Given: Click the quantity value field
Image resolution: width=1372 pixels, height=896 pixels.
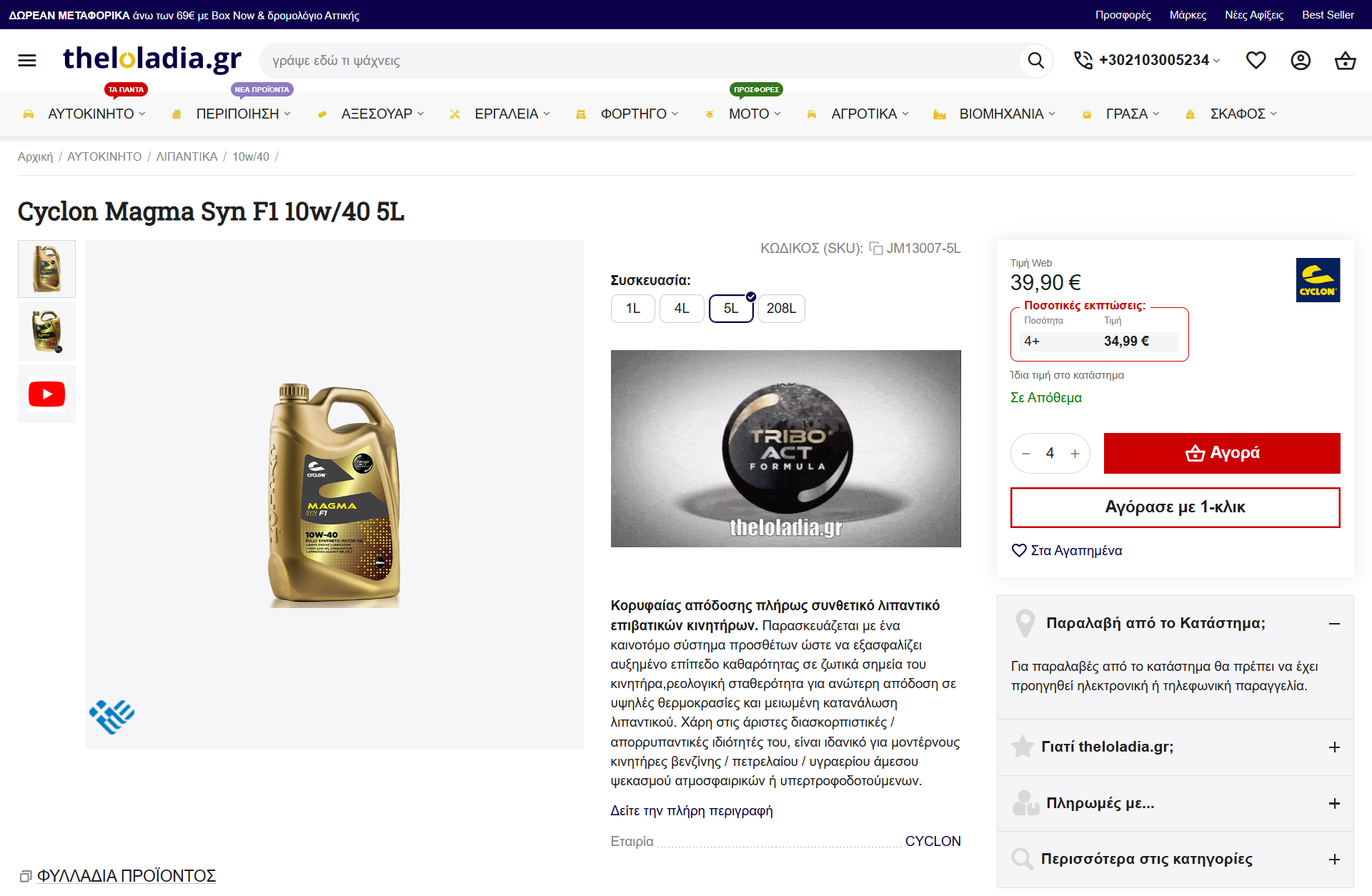Looking at the screenshot, I should [x=1050, y=454].
